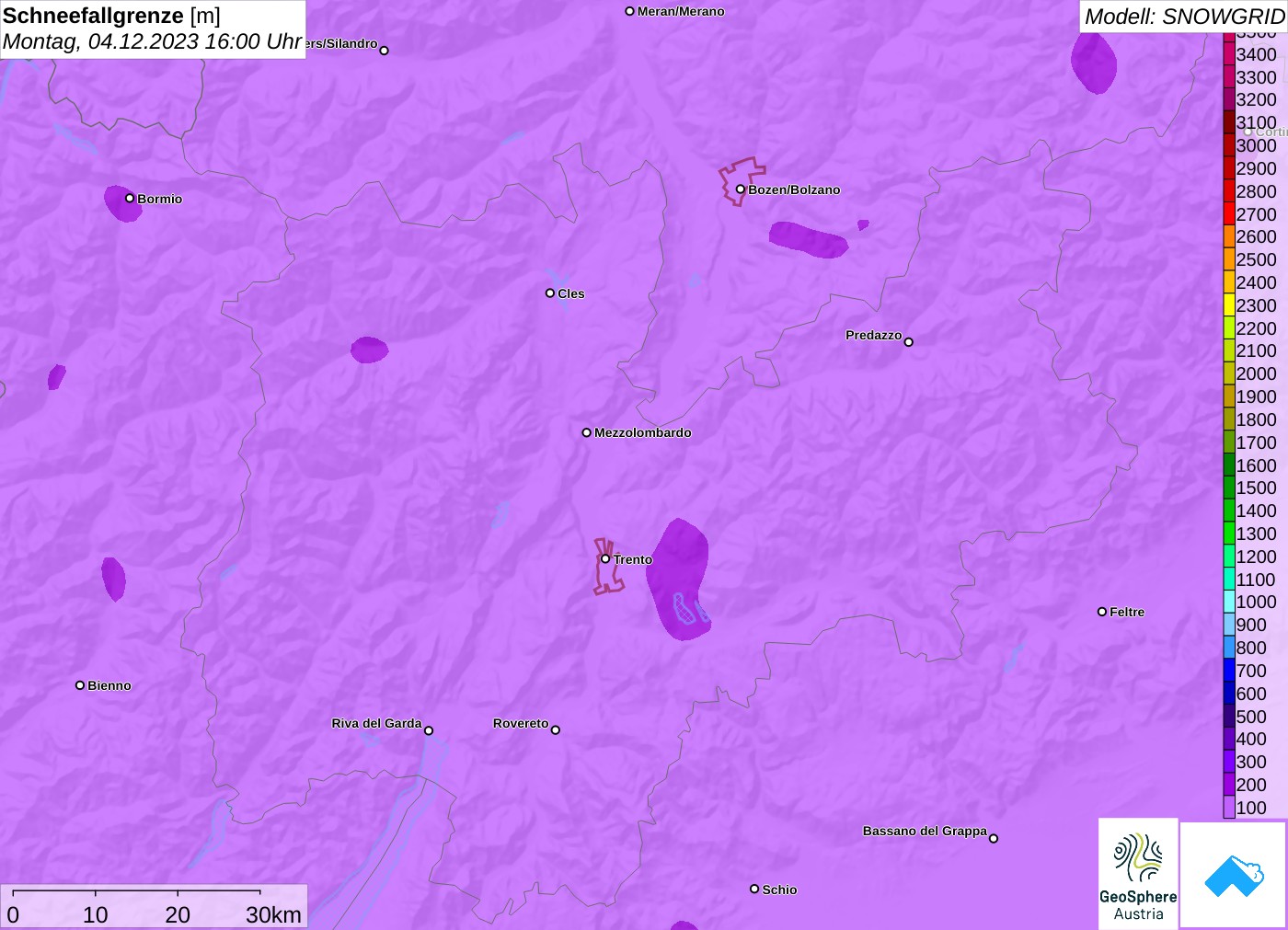Click the Schneefallgrenze [m] title text

click(111, 16)
